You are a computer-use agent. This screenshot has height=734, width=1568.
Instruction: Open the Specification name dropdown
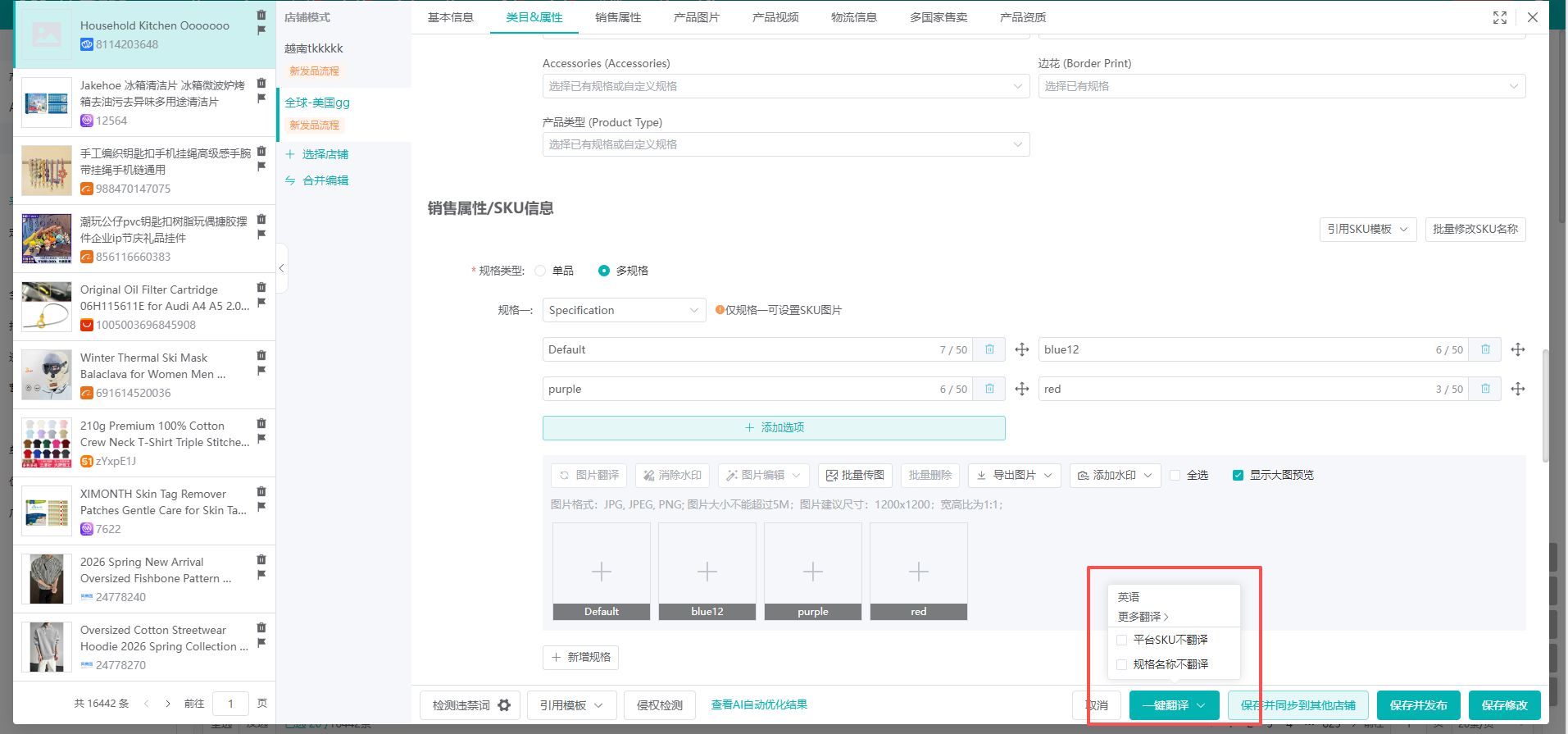pos(624,310)
